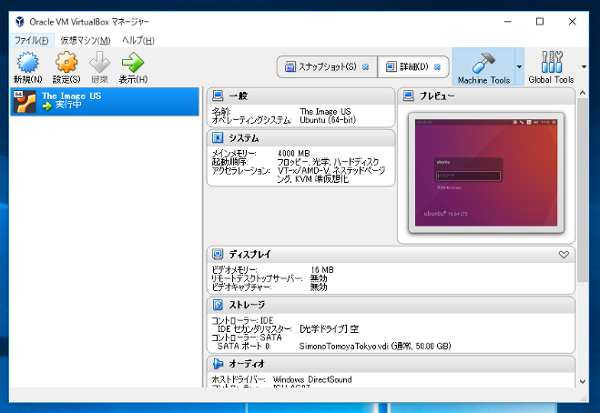Click the Display (ディスプレイ) section icon
The width and height of the screenshot is (600, 413).
click(217, 254)
